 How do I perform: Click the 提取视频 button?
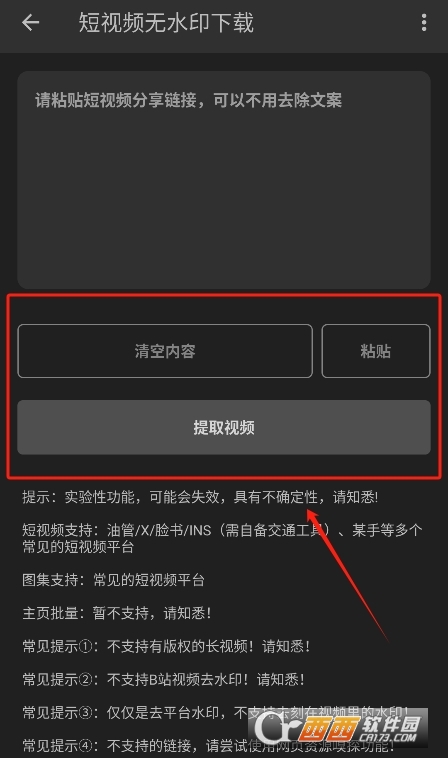pyautogui.click(x=224, y=427)
